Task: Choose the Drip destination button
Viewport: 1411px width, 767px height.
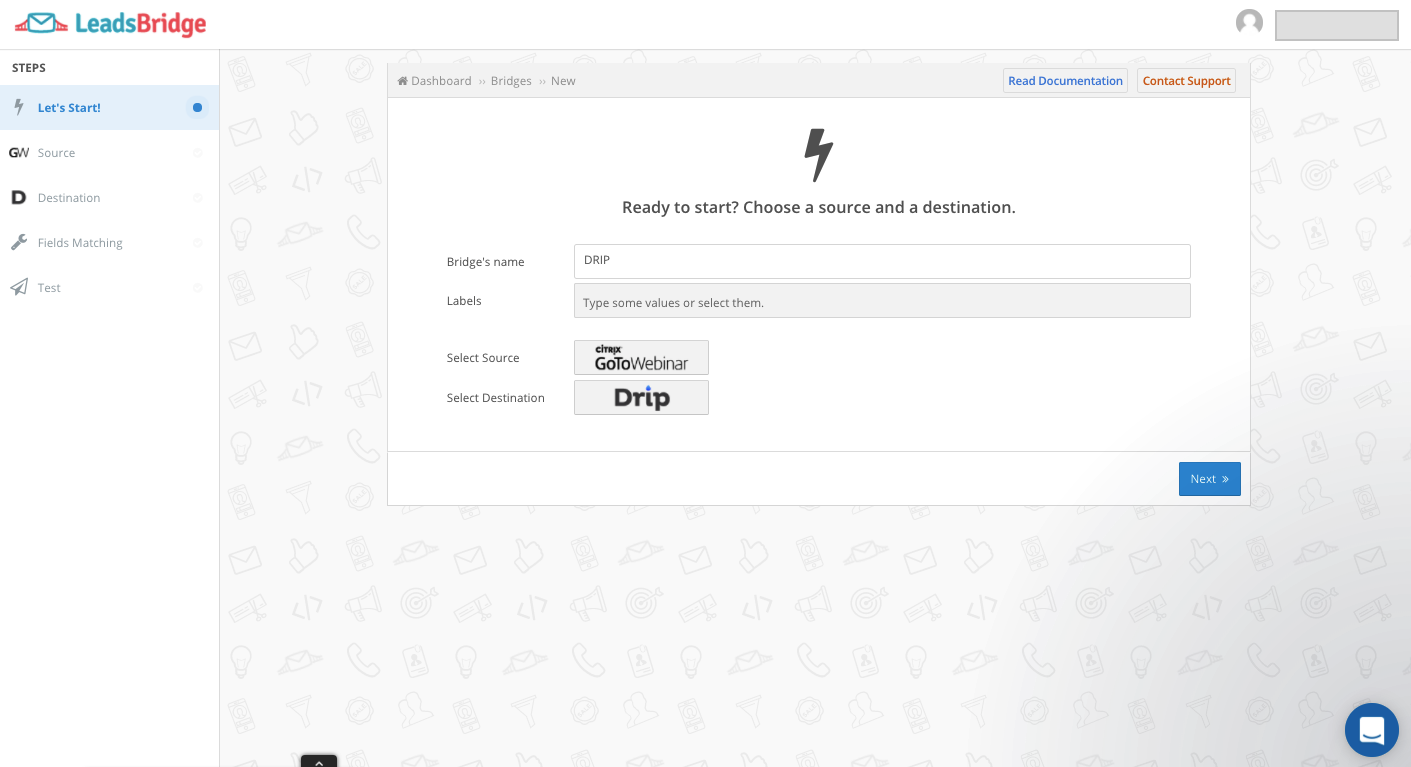Action: pos(641,397)
